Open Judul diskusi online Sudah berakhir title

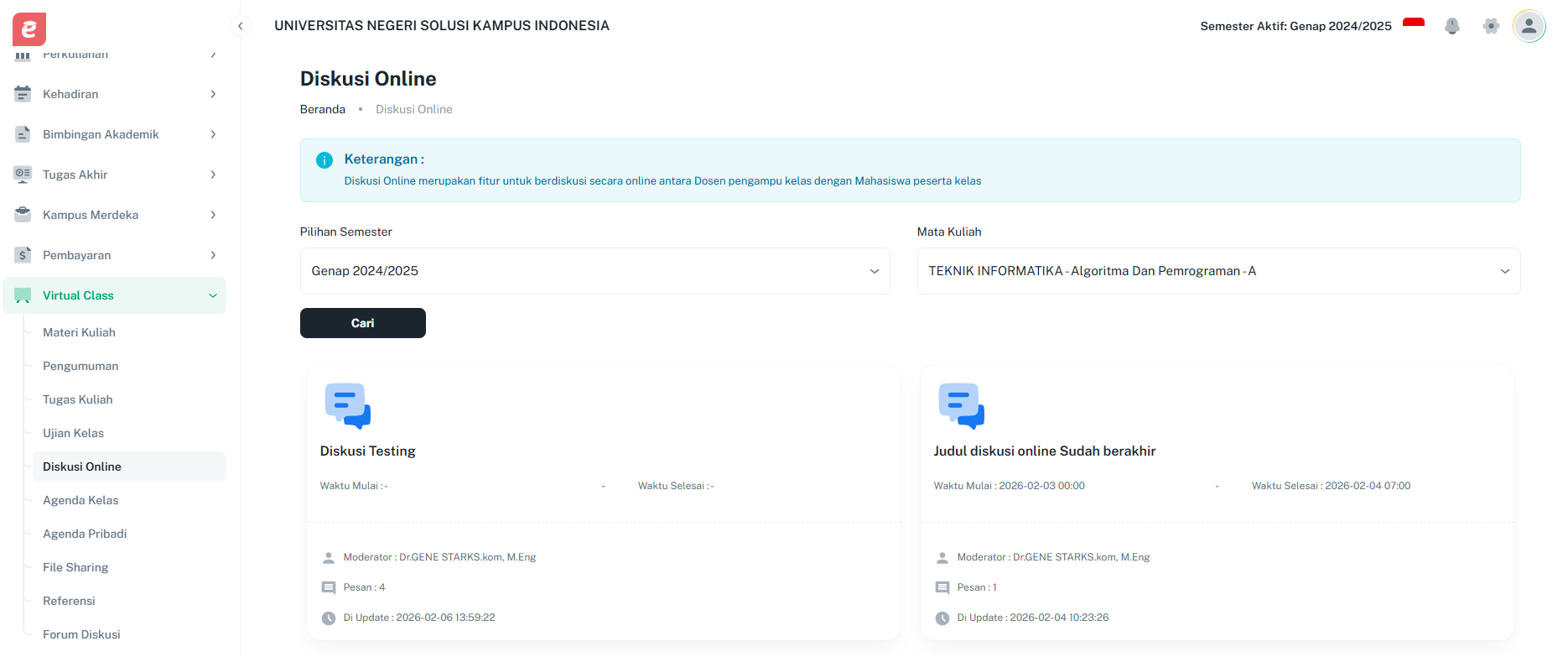[x=1045, y=451]
